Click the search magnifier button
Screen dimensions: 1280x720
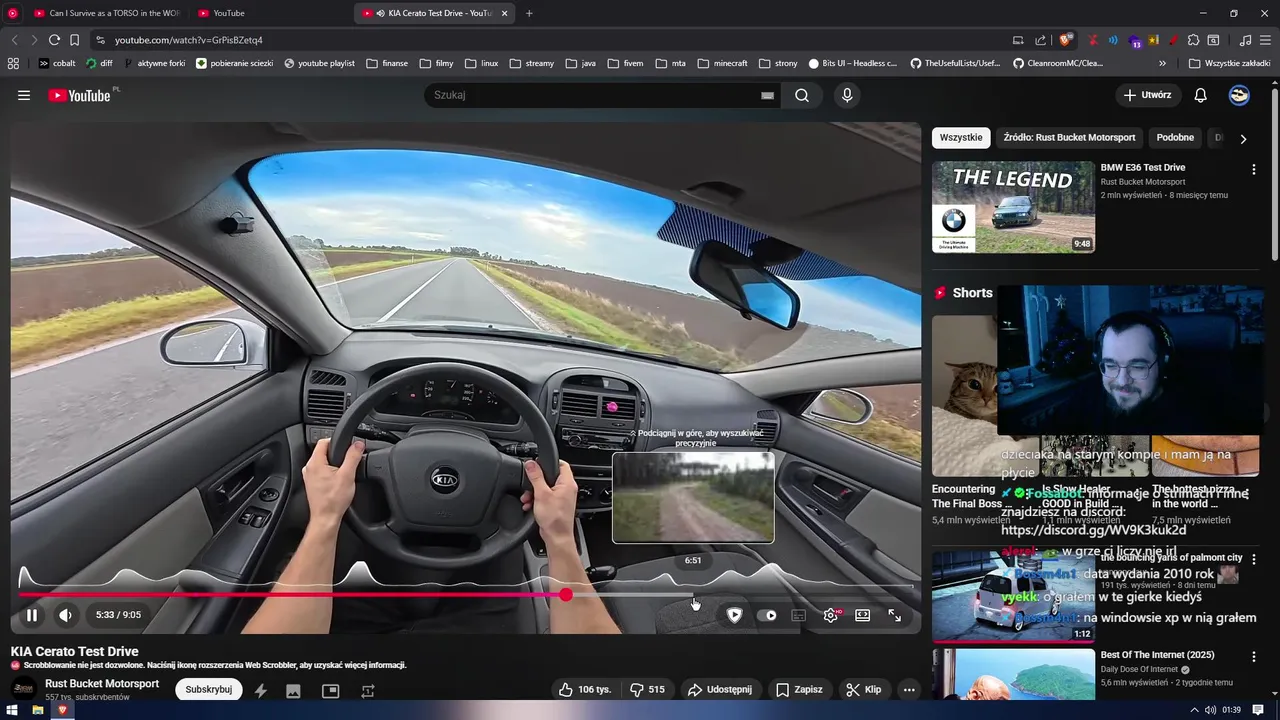pos(802,95)
